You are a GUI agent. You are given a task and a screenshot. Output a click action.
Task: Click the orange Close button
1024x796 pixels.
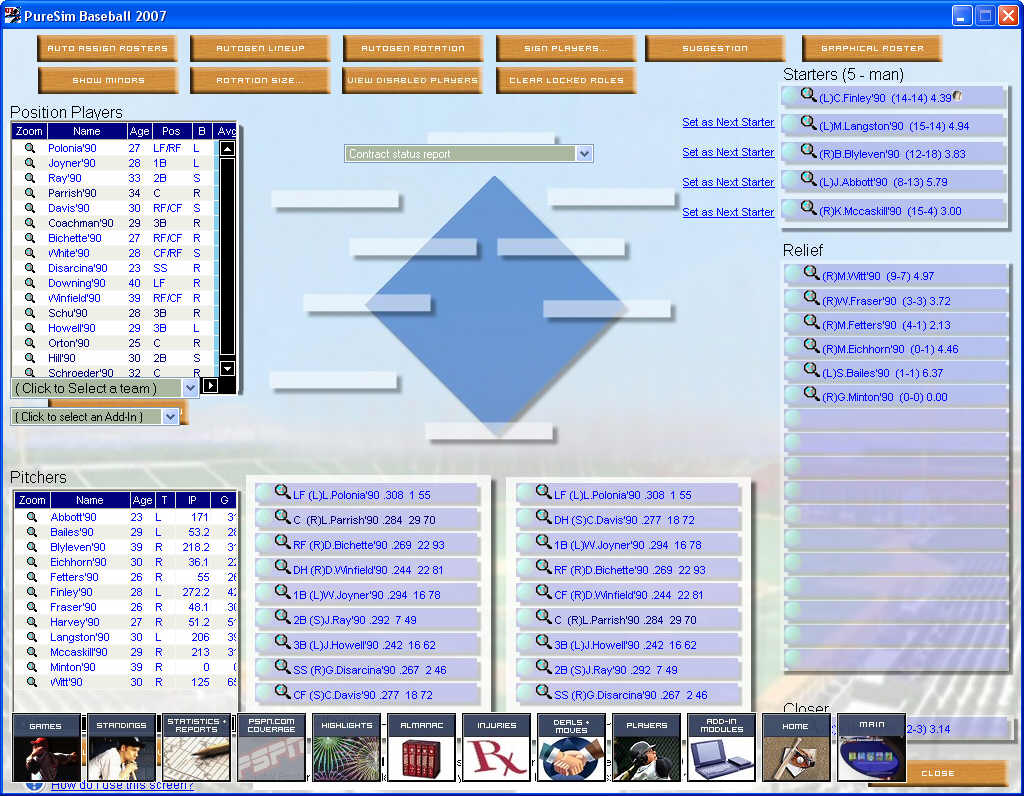click(938, 773)
